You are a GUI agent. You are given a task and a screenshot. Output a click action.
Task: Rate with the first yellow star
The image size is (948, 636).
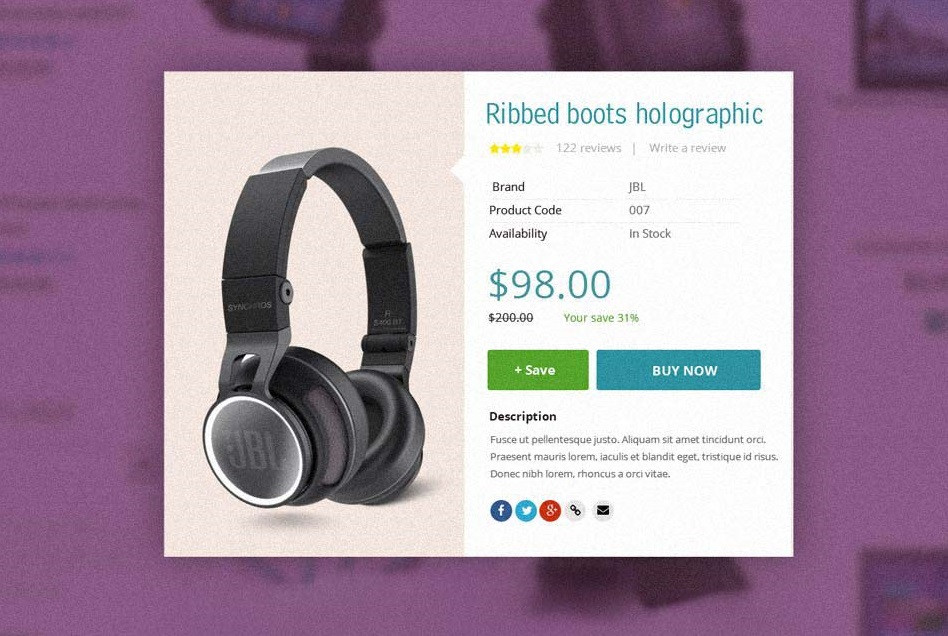point(495,148)
